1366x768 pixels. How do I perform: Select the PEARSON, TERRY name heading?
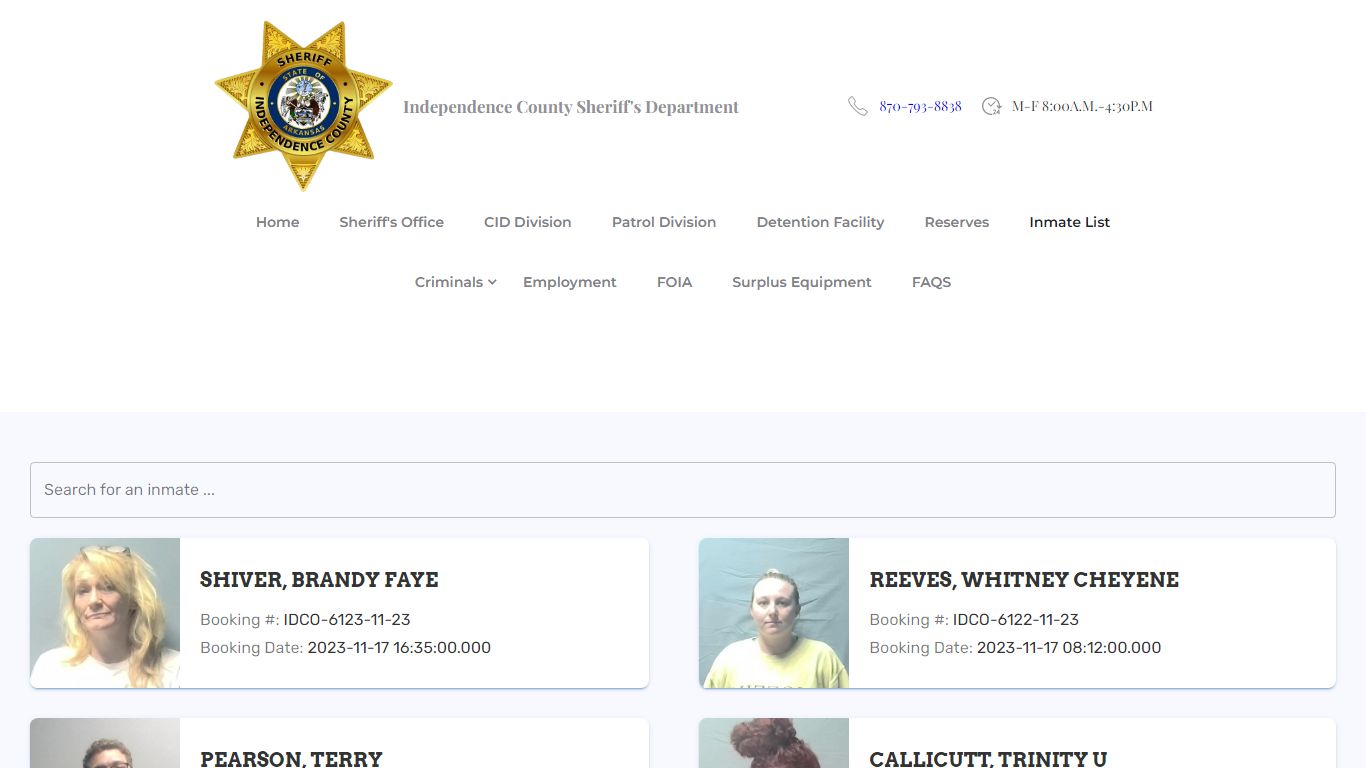[291, 759]
